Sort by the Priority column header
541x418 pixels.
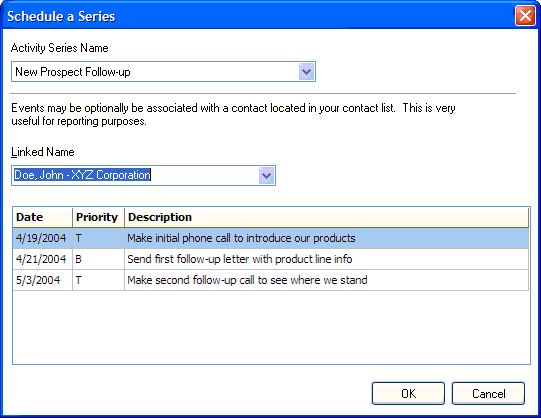coord(98,217)
